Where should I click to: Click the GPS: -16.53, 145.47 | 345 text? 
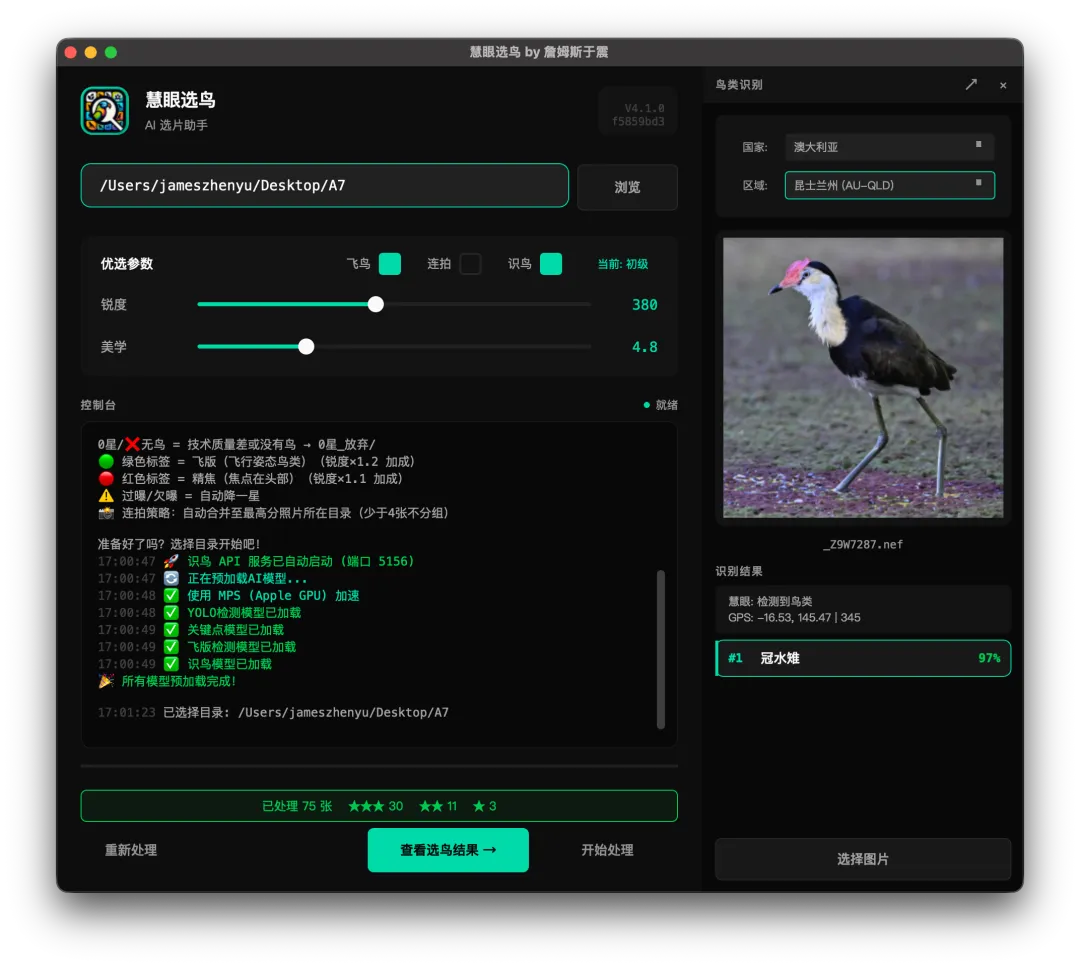794,618
